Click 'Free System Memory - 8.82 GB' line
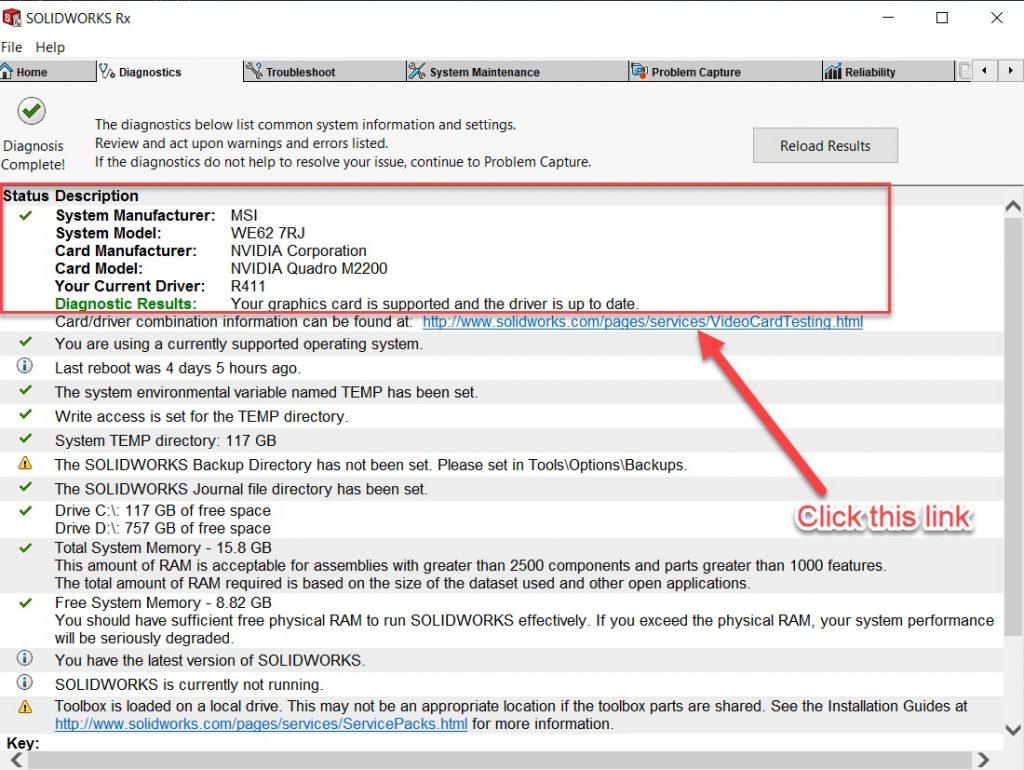This screenshot has width=1024, height=770. pos(163,602)
